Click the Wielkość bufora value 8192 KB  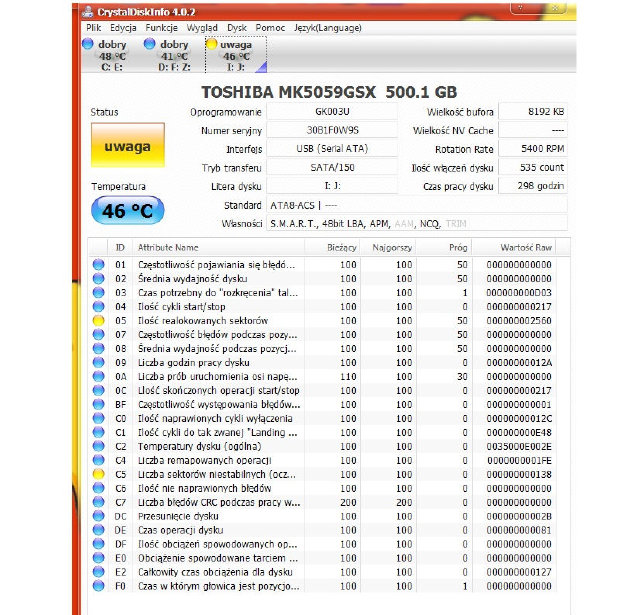(533, 112)
